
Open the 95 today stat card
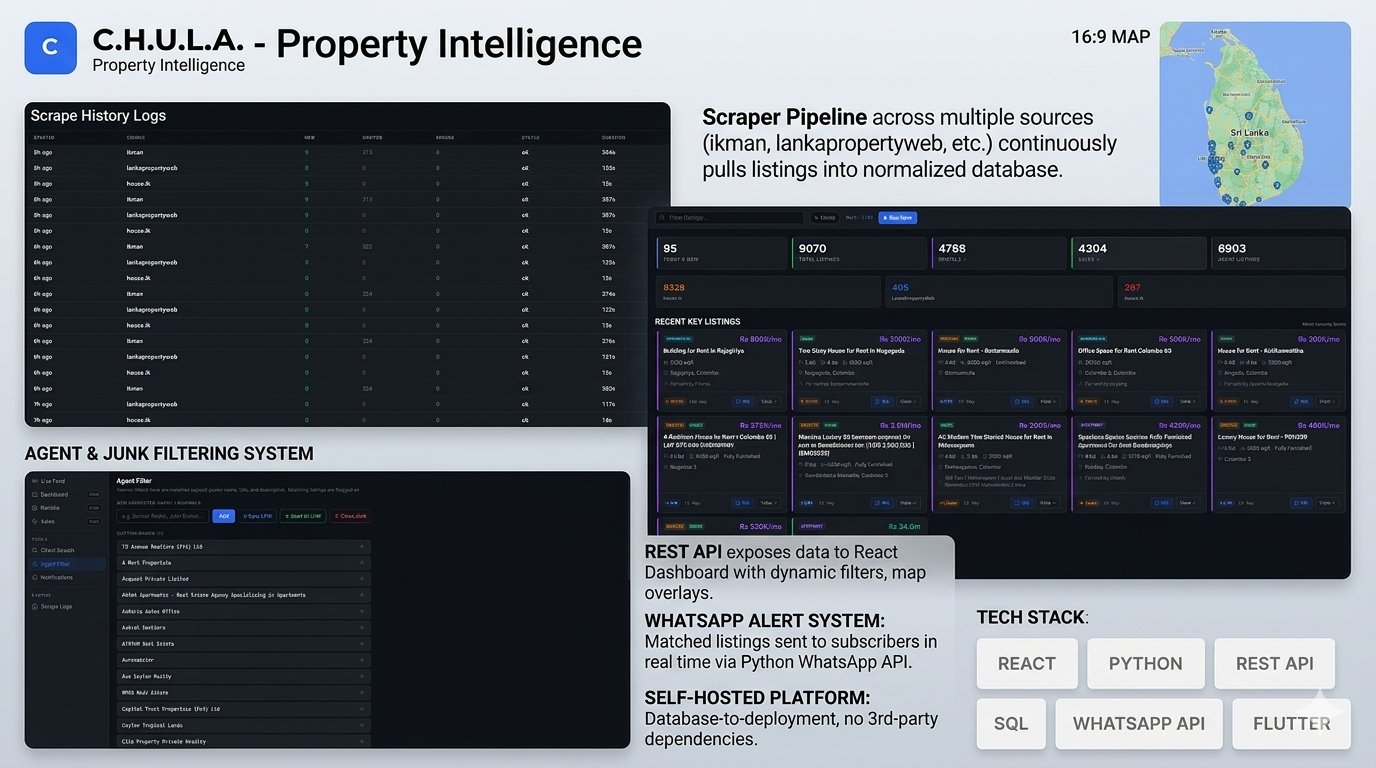pos(721,253)
